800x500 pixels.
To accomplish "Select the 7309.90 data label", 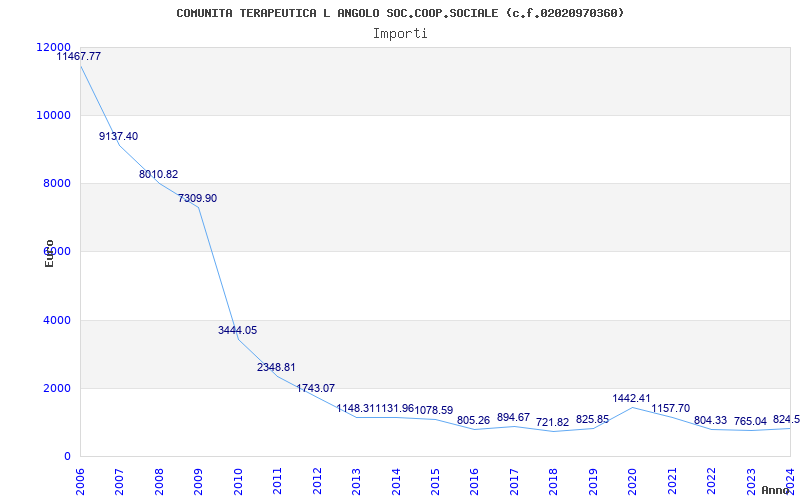I will 197,198.
